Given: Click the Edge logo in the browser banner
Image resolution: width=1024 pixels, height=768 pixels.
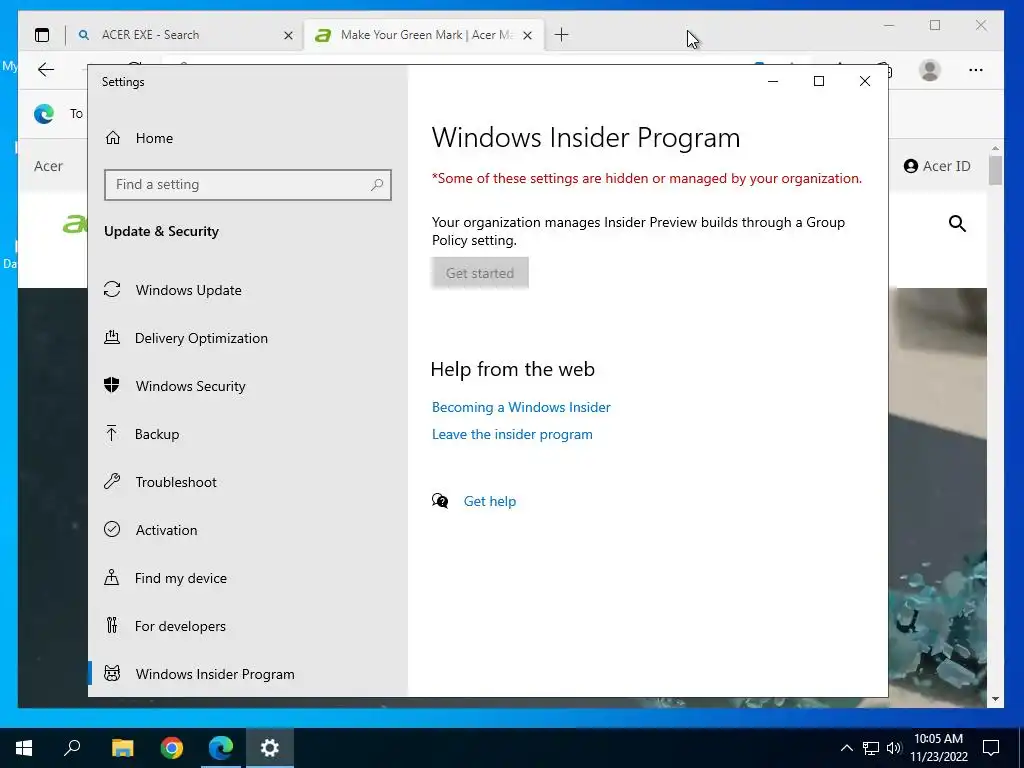Looking at the screenshot, I should [x=44, y=114].
